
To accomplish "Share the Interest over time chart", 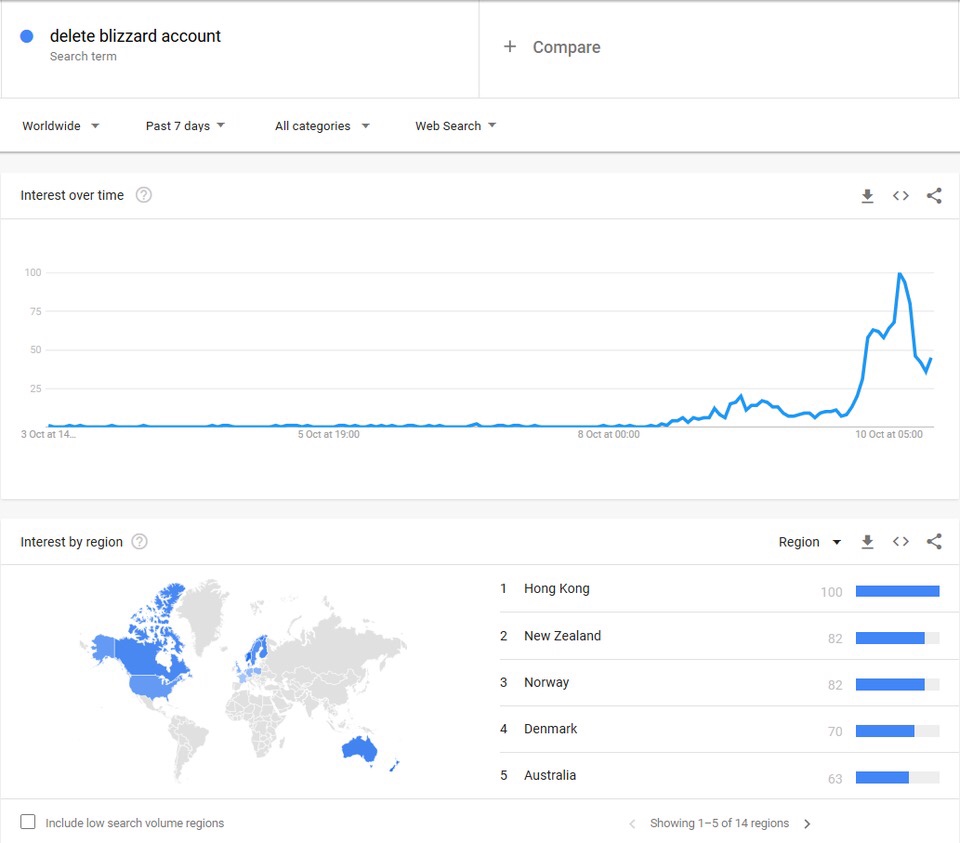I will (934, 196).
